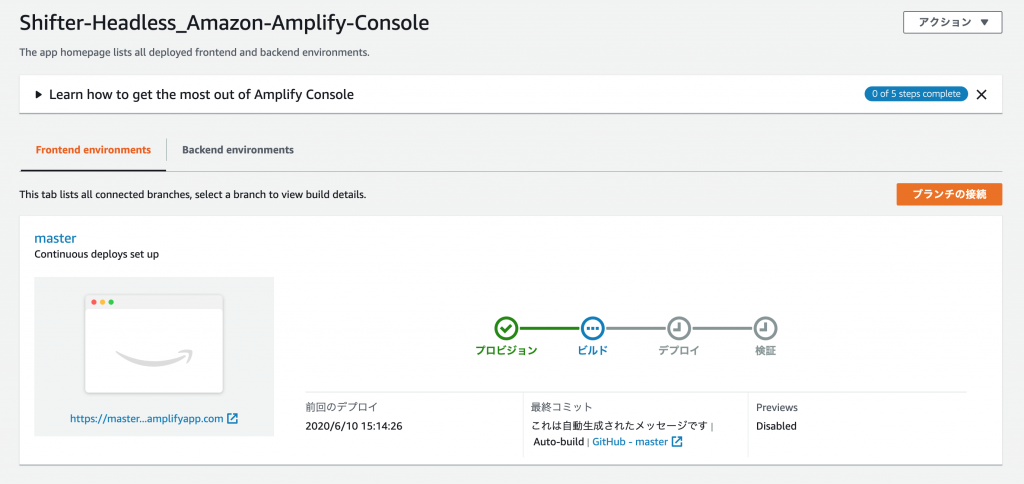The height and width of the screenshot is (484, 1024).
Task: Click the ブランチの接続 button
Action: [949, 194]
